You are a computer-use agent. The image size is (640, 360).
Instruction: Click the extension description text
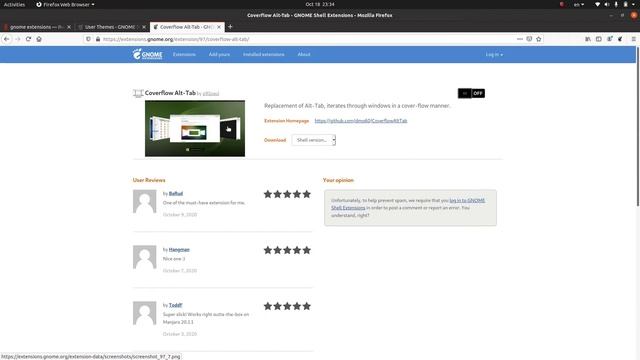click(x=357, y=106)
